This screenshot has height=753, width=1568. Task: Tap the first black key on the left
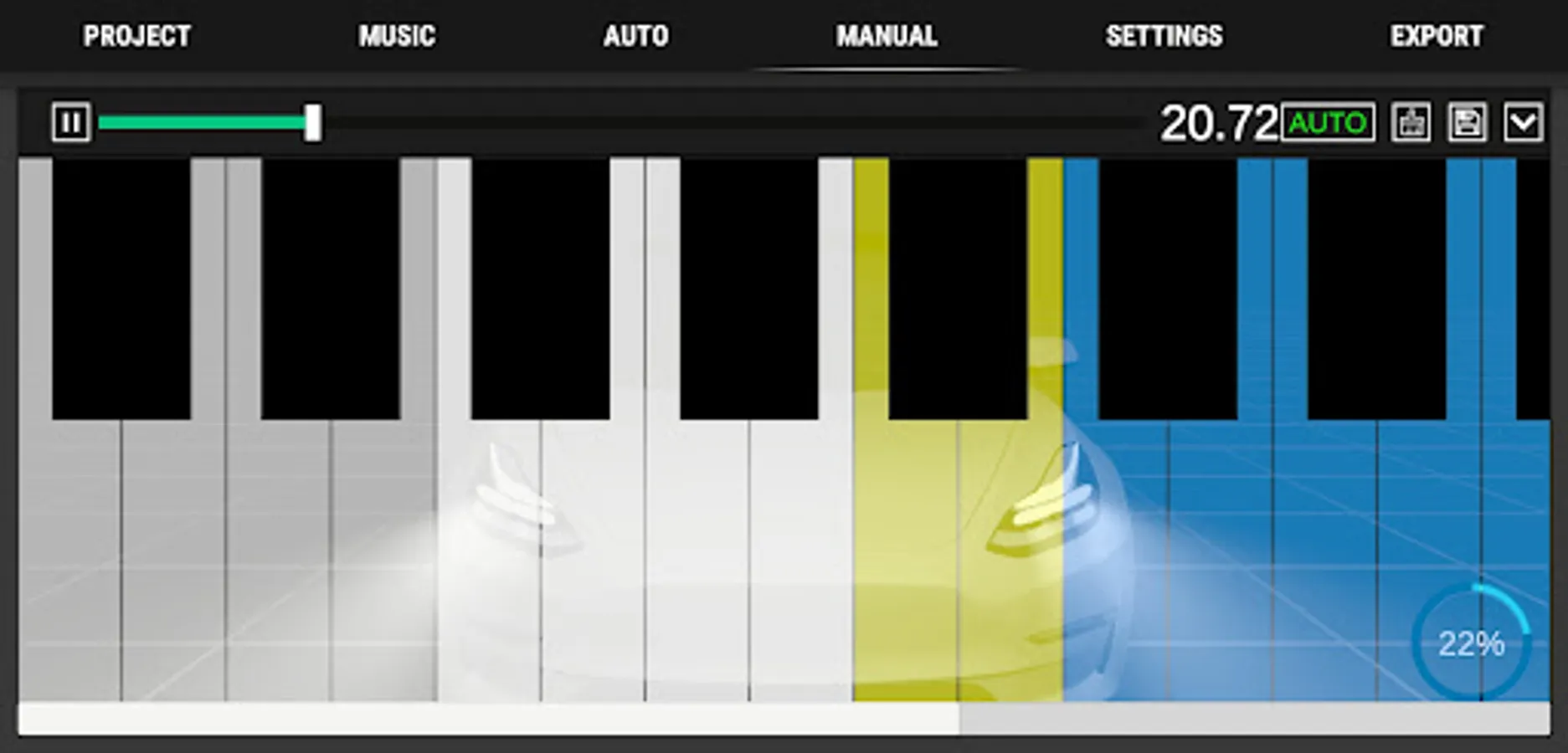pos(121,289)
